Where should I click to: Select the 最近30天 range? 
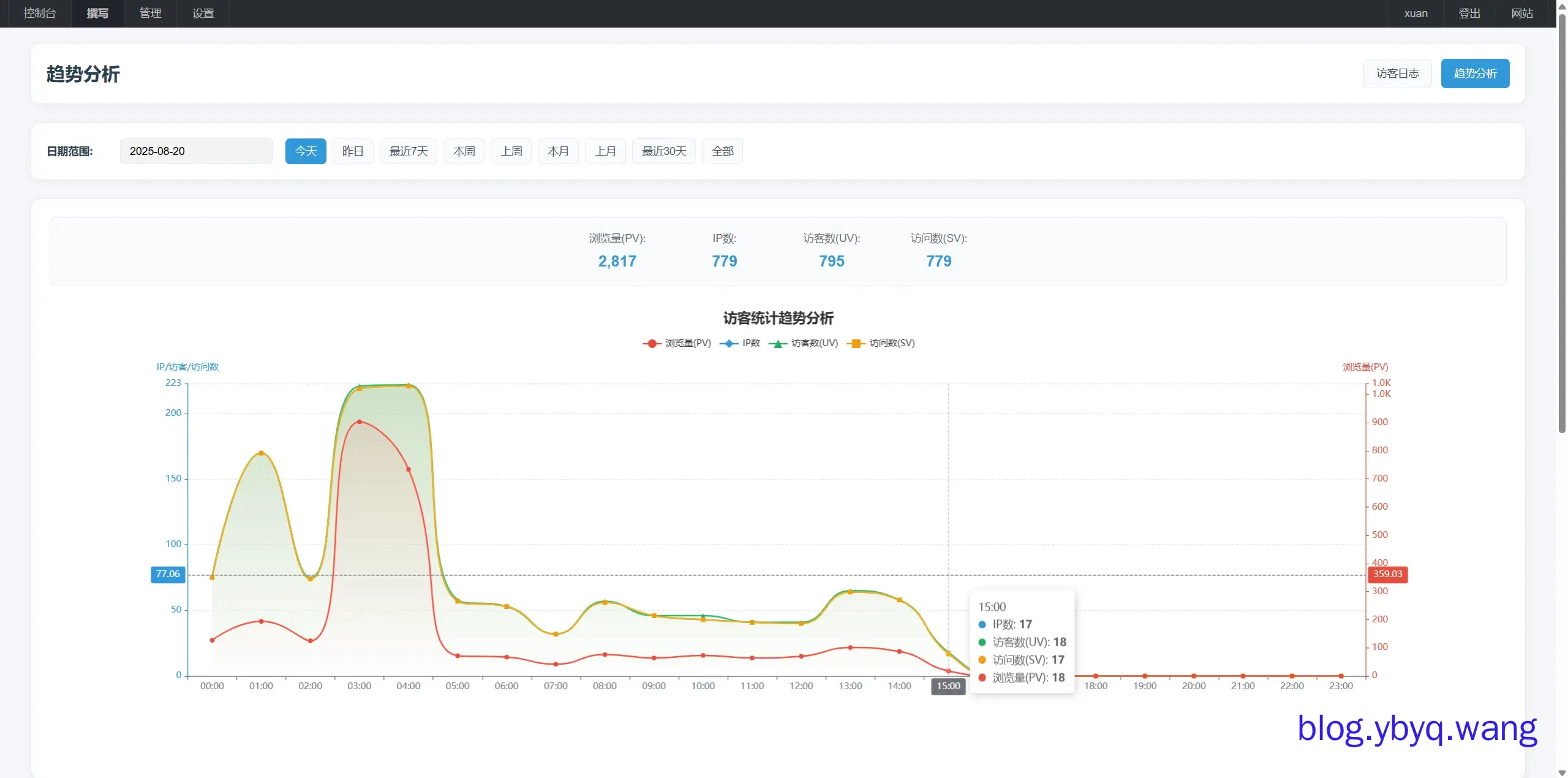[x=664, y=151]
